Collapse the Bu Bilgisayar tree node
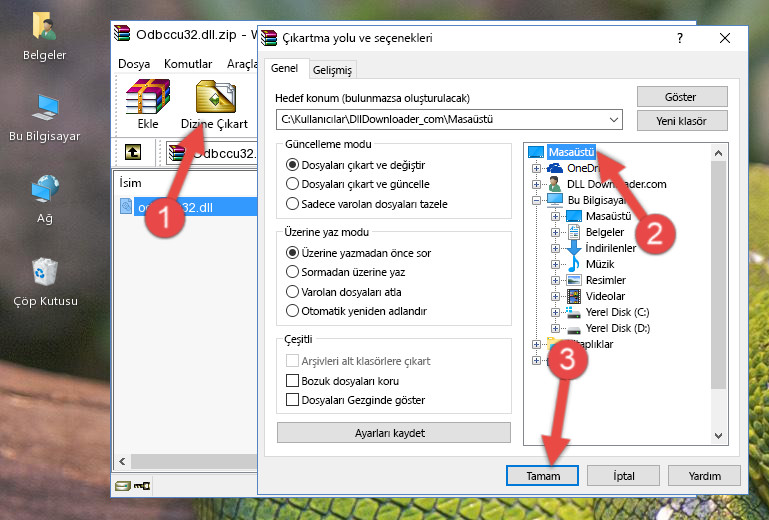 [x=536, y=200]
